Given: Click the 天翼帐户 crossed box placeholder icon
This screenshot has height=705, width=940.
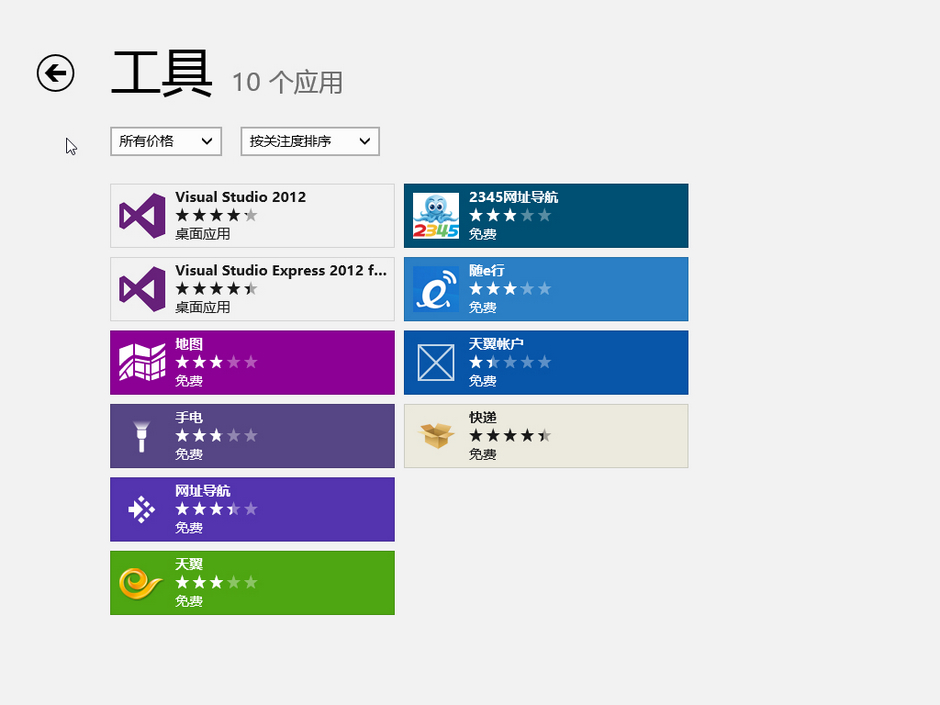Looking at the screenshot, I should (436, 363).
